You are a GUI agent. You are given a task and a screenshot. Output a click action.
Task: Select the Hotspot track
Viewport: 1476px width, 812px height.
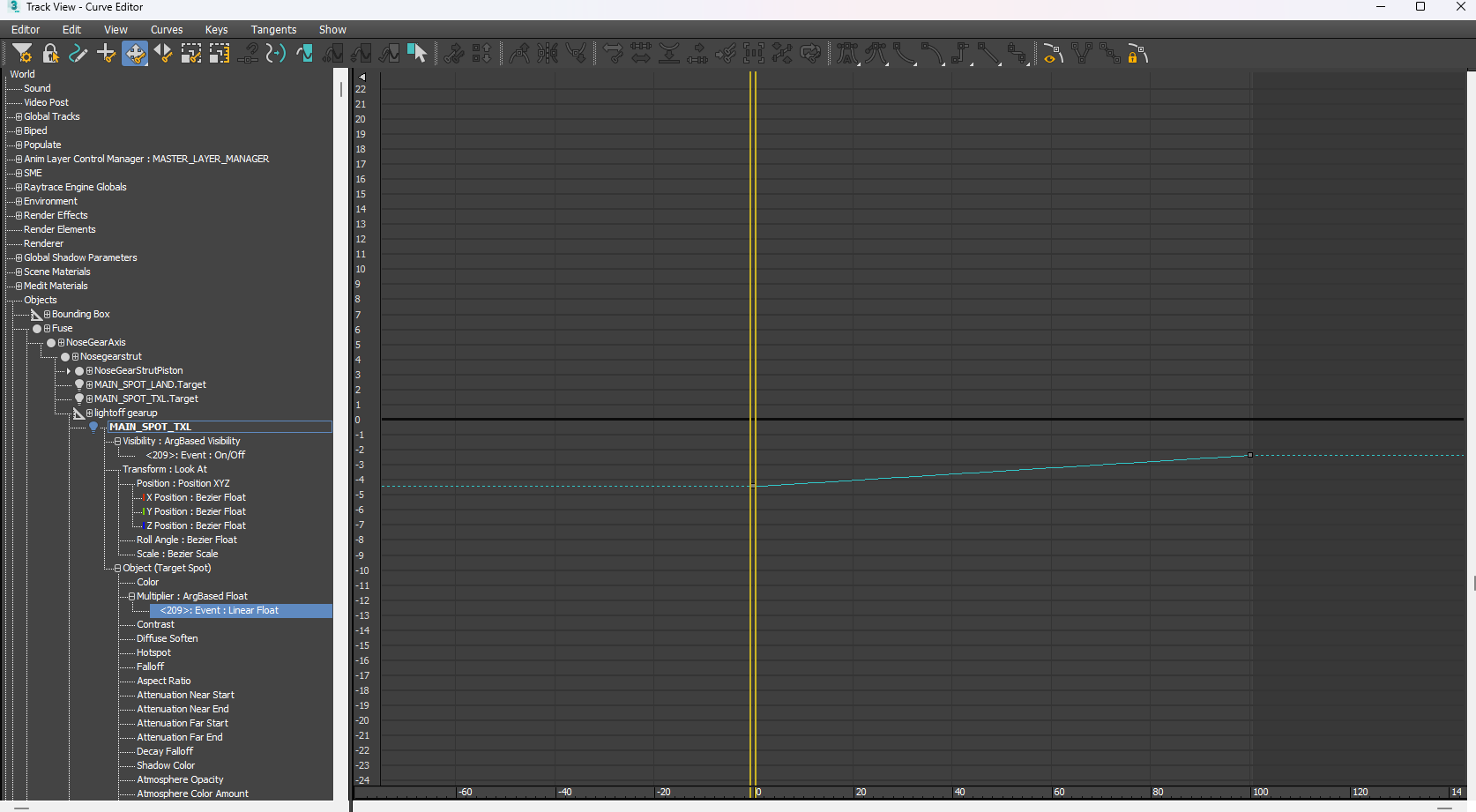pyautogui.click(x=153, y=652)
